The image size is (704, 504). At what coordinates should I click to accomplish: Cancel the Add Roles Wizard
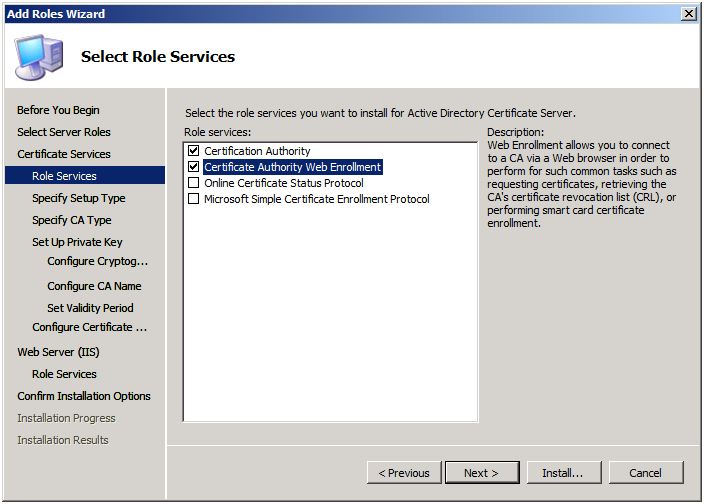tap(646, 473)
